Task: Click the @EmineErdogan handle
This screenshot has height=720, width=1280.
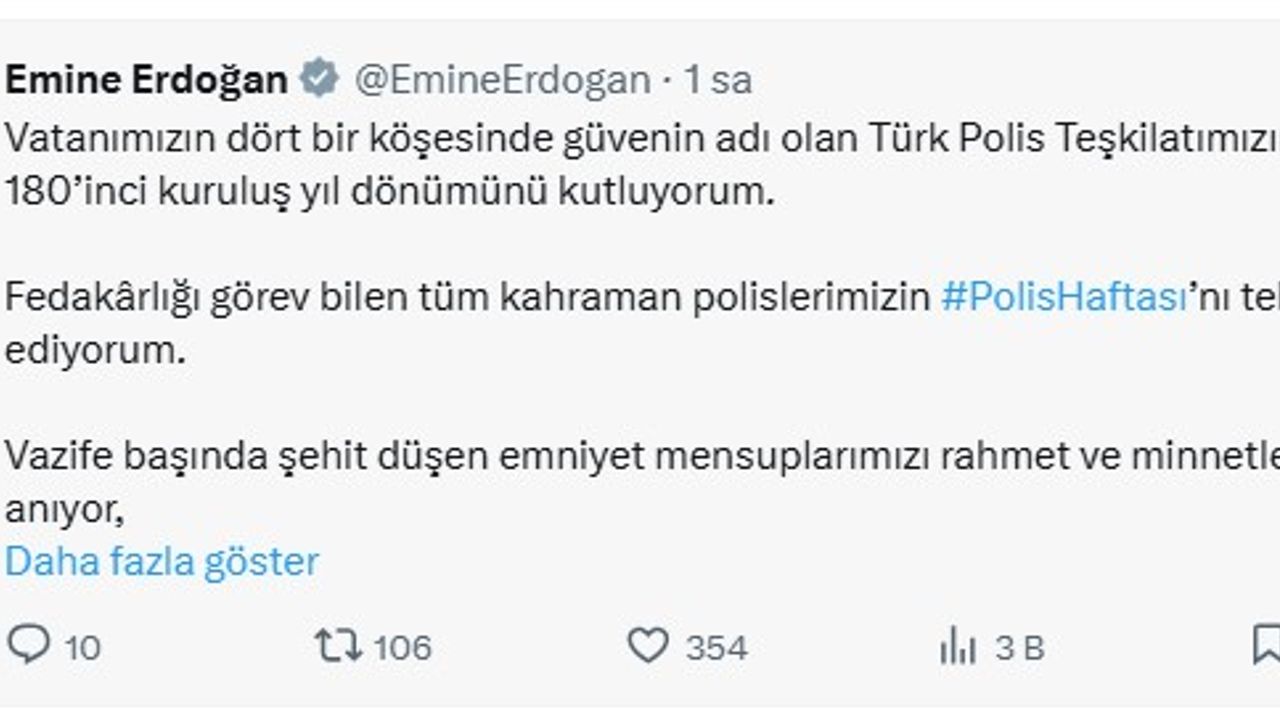Action: point(503,80)
